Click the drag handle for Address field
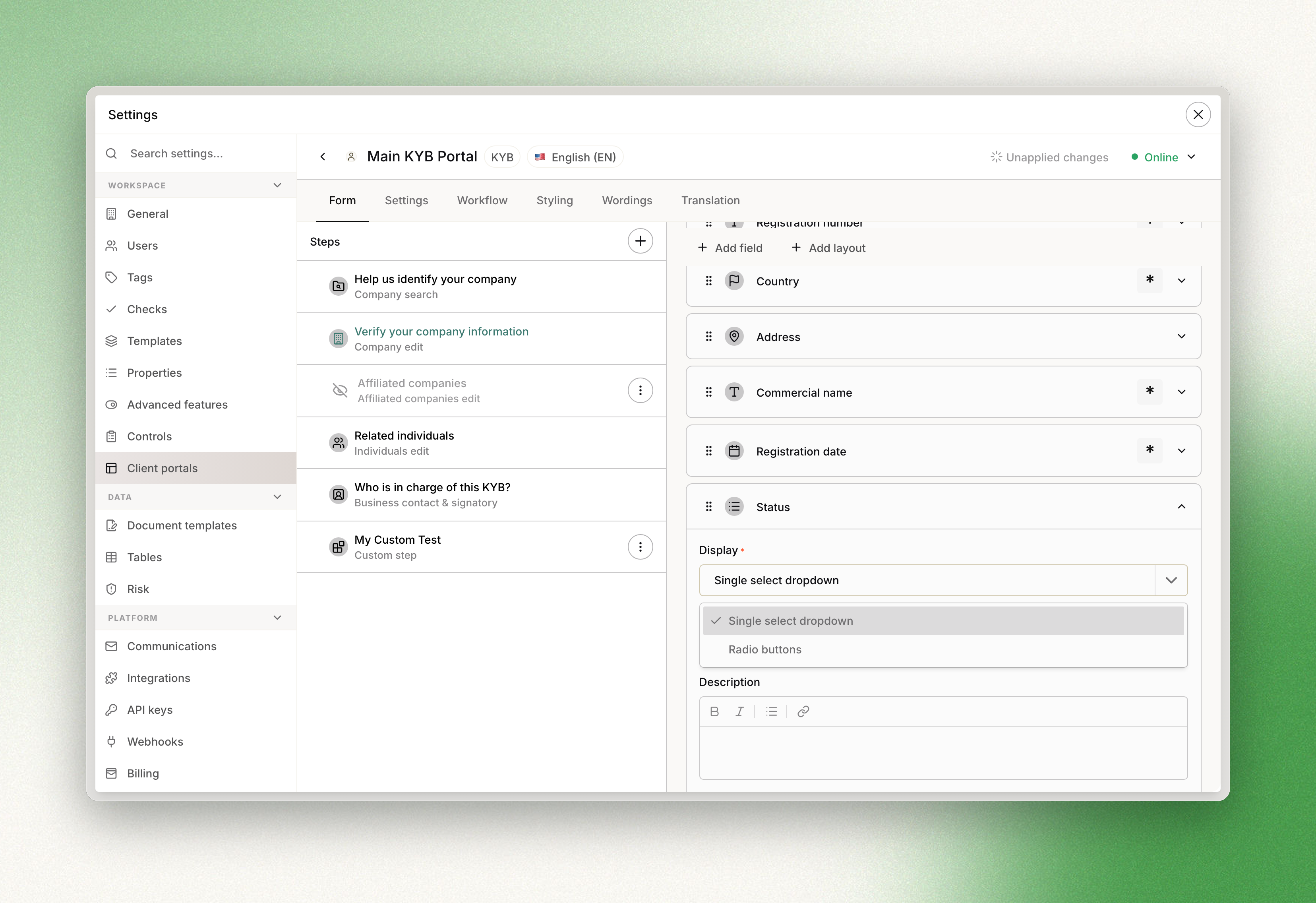The width and height of the screenshot is (1316, 903). pyautogui.click(x=708, y=337)
